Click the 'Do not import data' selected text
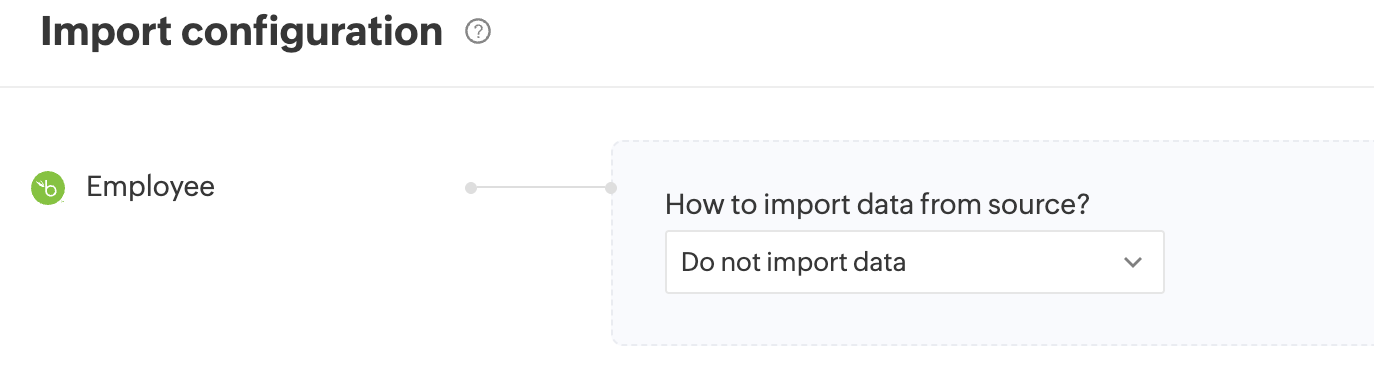Screen dimensions: 1374x374 793,263
